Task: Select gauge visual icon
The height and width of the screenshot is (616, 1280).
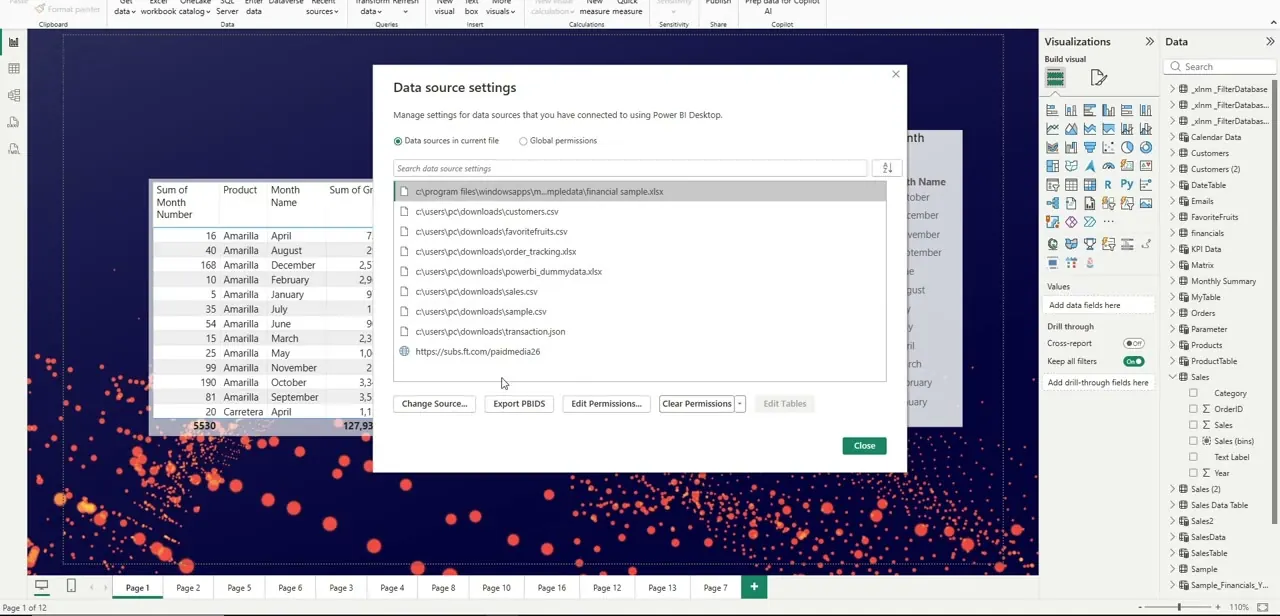Action: tap(1108, 166)
